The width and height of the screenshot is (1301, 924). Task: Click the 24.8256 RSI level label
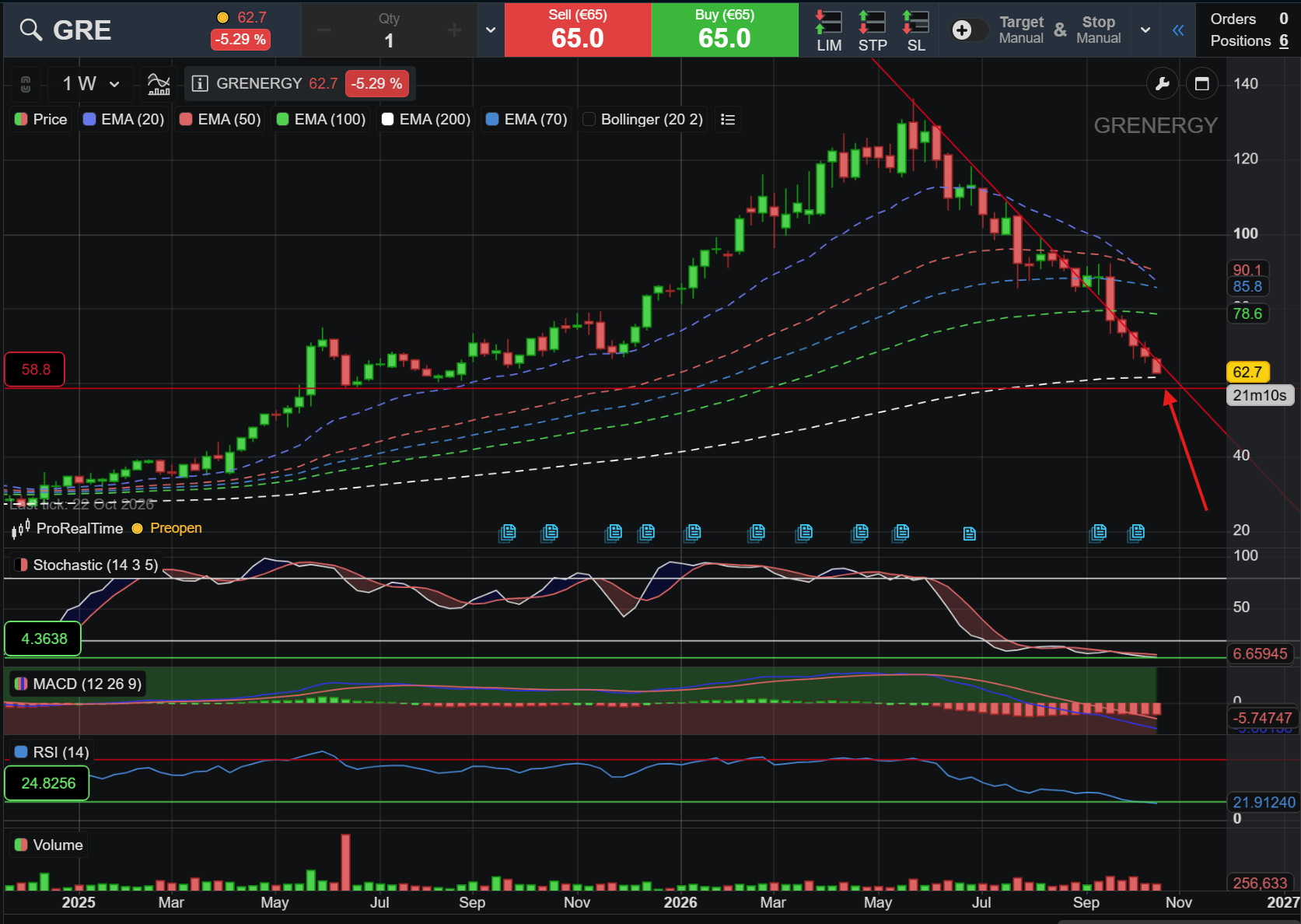47,783
